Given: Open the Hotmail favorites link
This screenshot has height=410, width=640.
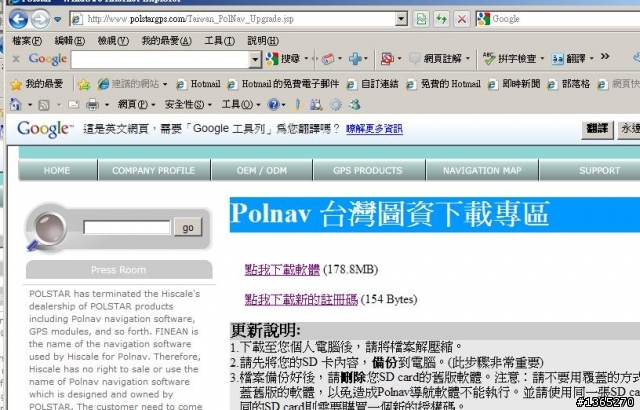Looking at the screenshot, I should 198,84.
